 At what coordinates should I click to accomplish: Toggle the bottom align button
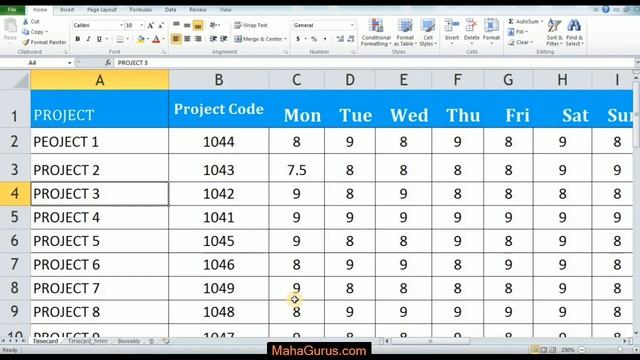pyautogui.click(x=198, y=25)
